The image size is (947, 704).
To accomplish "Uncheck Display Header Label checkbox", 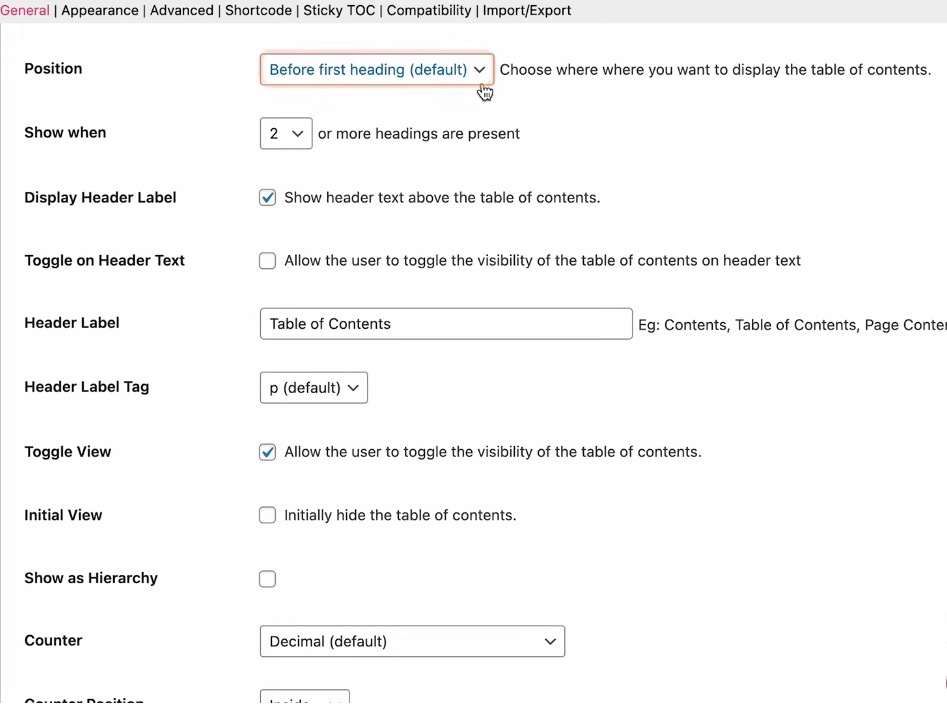I will pos(267,198).
